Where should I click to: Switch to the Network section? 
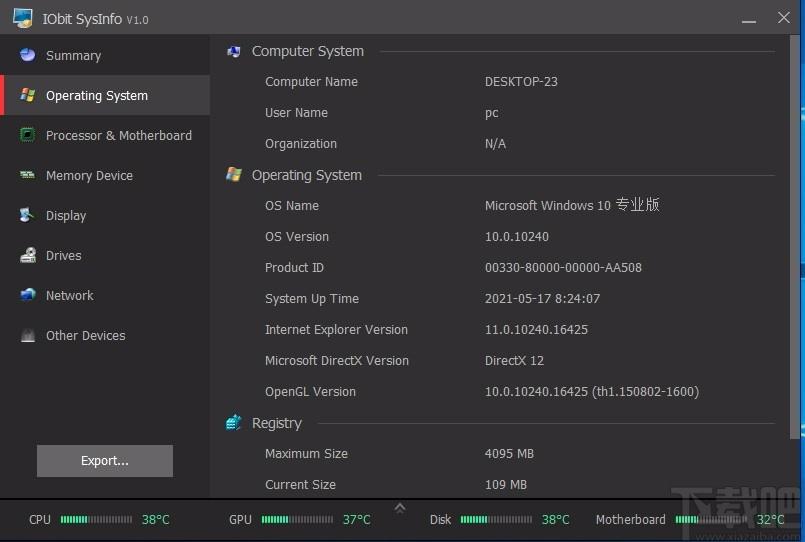[69, 296]
